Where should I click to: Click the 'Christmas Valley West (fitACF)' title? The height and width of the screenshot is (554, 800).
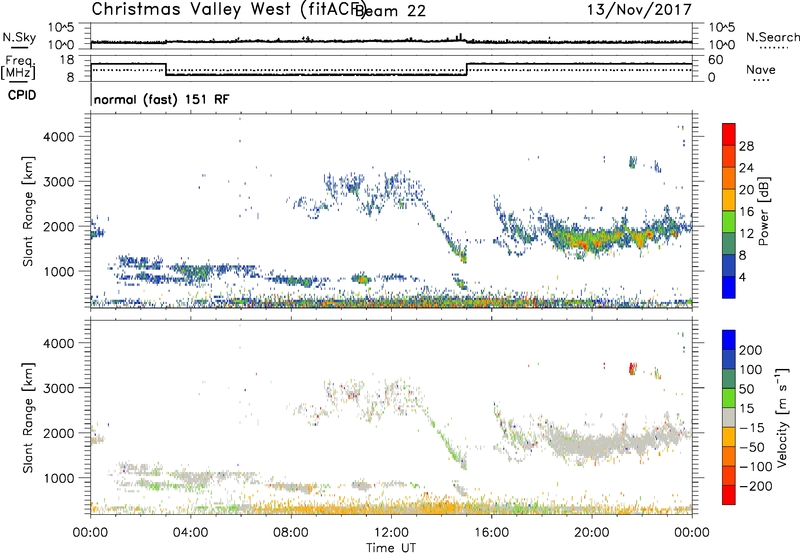(x=228, y=9)
